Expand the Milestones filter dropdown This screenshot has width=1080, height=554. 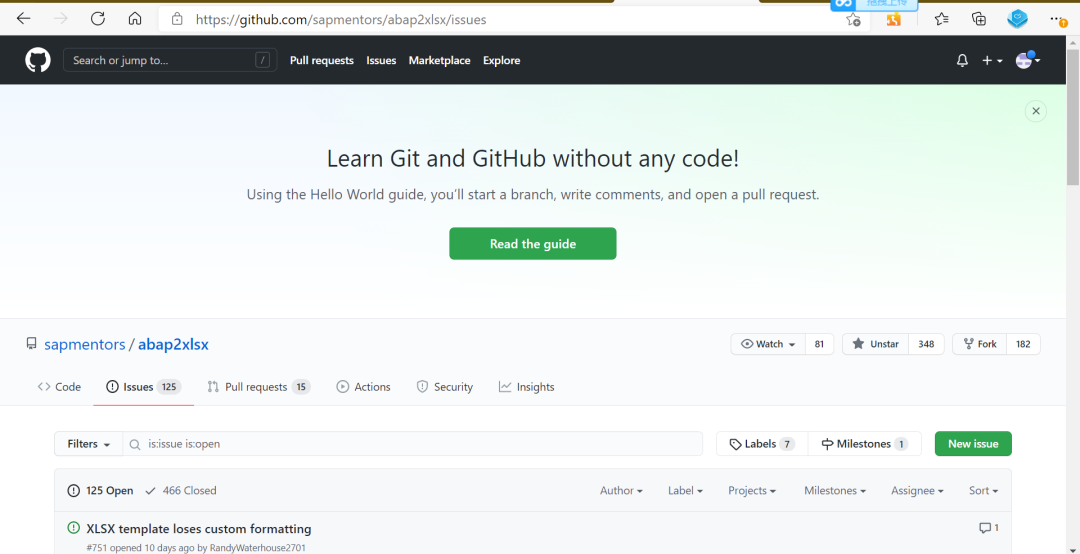click(x=835, y=491)
